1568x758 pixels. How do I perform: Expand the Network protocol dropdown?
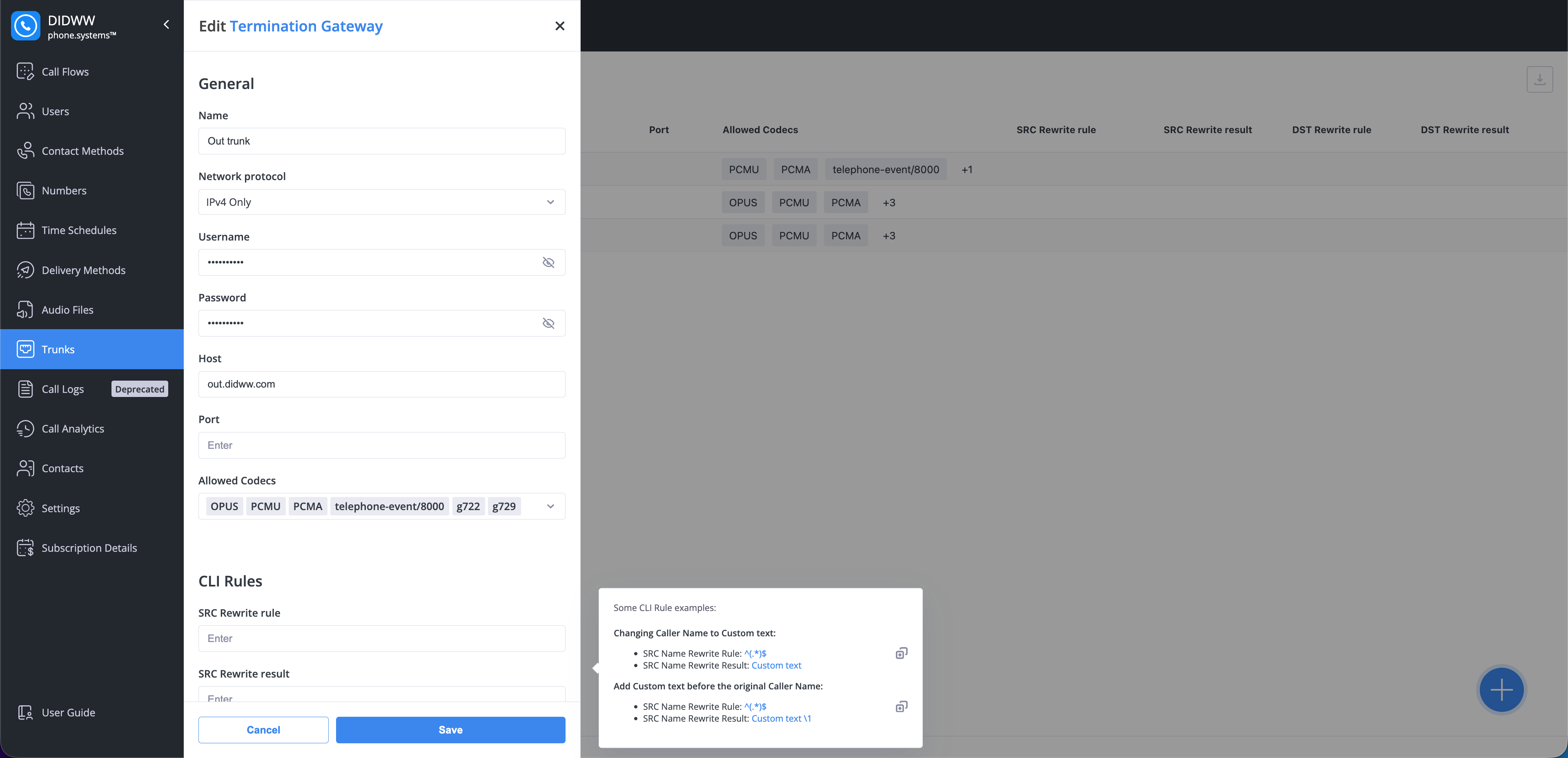pos(382,202)
